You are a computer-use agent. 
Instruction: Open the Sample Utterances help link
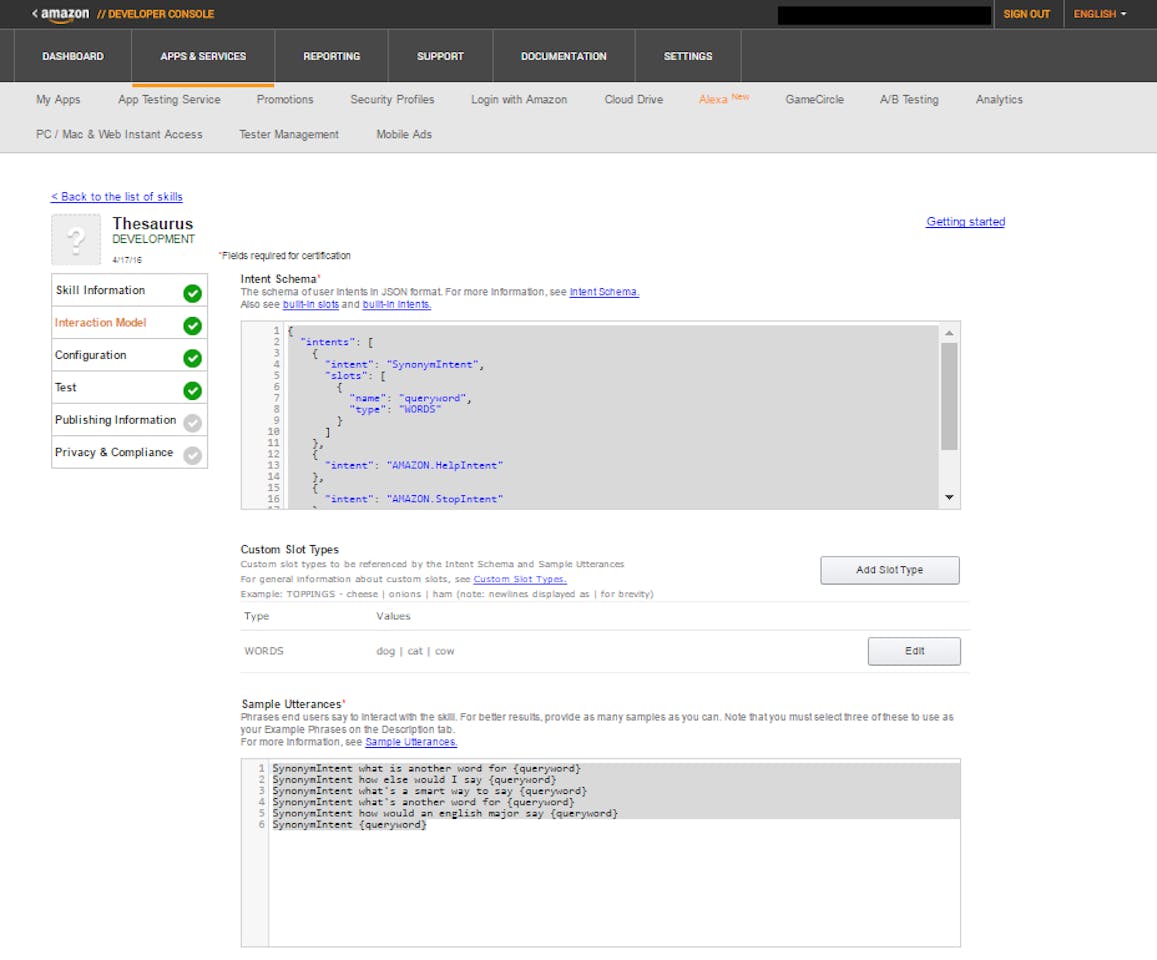[x=411, y=742]
